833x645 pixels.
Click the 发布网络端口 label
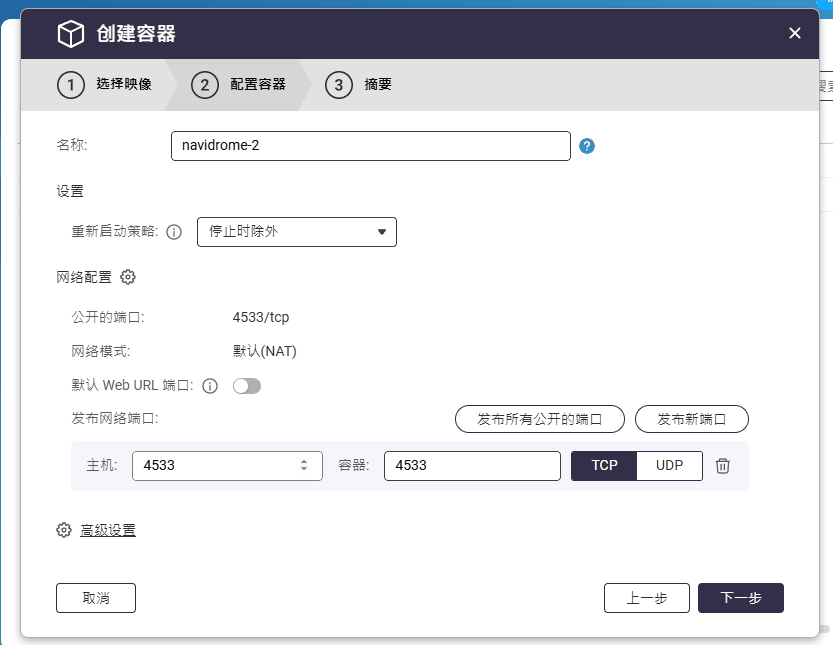(x=115, y=419)
